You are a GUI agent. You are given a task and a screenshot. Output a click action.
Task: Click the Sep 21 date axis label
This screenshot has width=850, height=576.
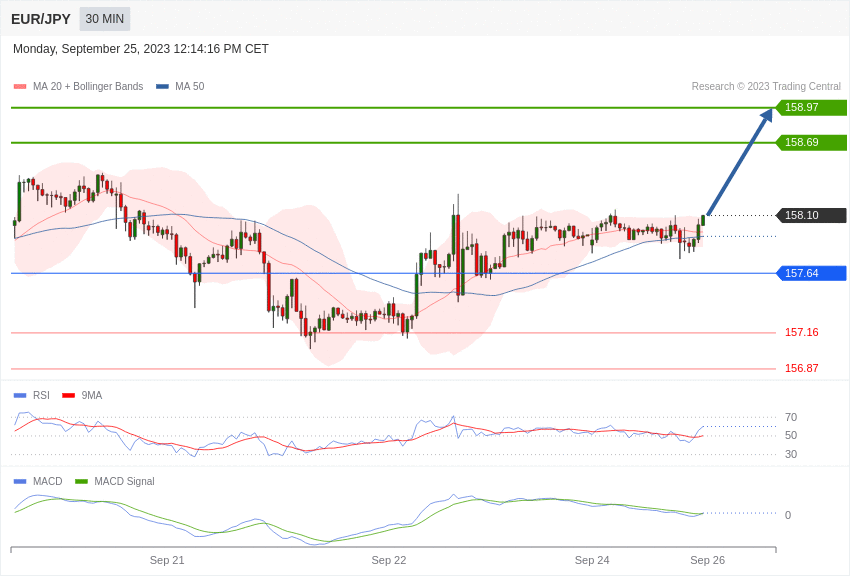coord(167,560)
